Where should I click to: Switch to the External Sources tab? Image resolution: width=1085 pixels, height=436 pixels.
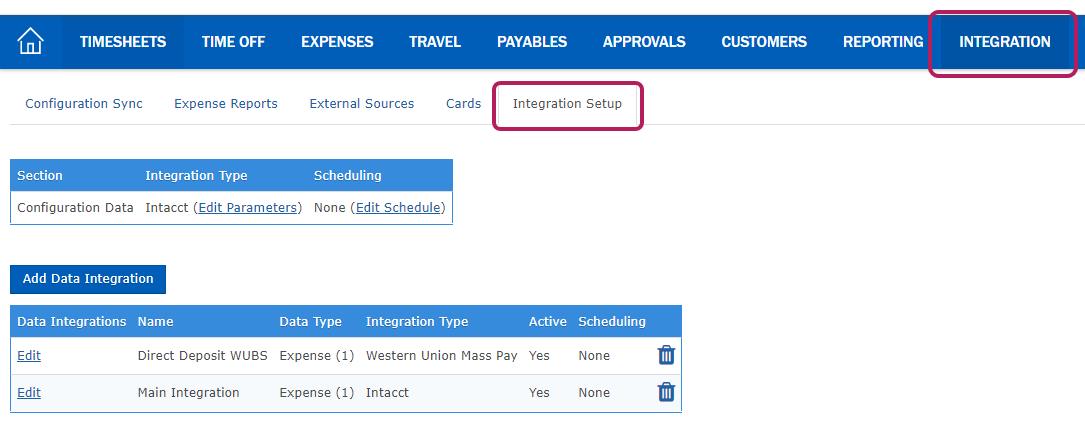[362, 104]
